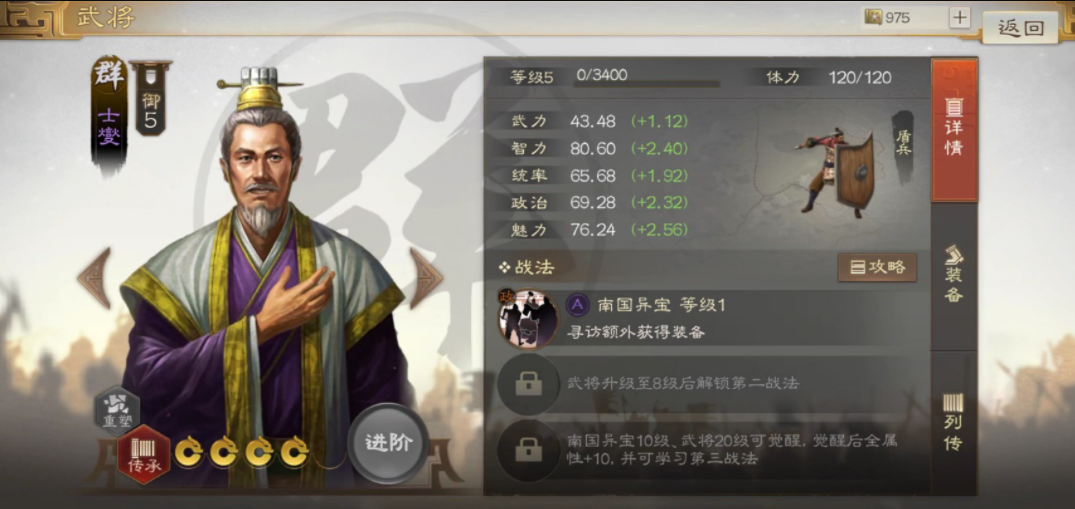
Task: Tap the first gold dragon star icon
Action: (188, 453)
